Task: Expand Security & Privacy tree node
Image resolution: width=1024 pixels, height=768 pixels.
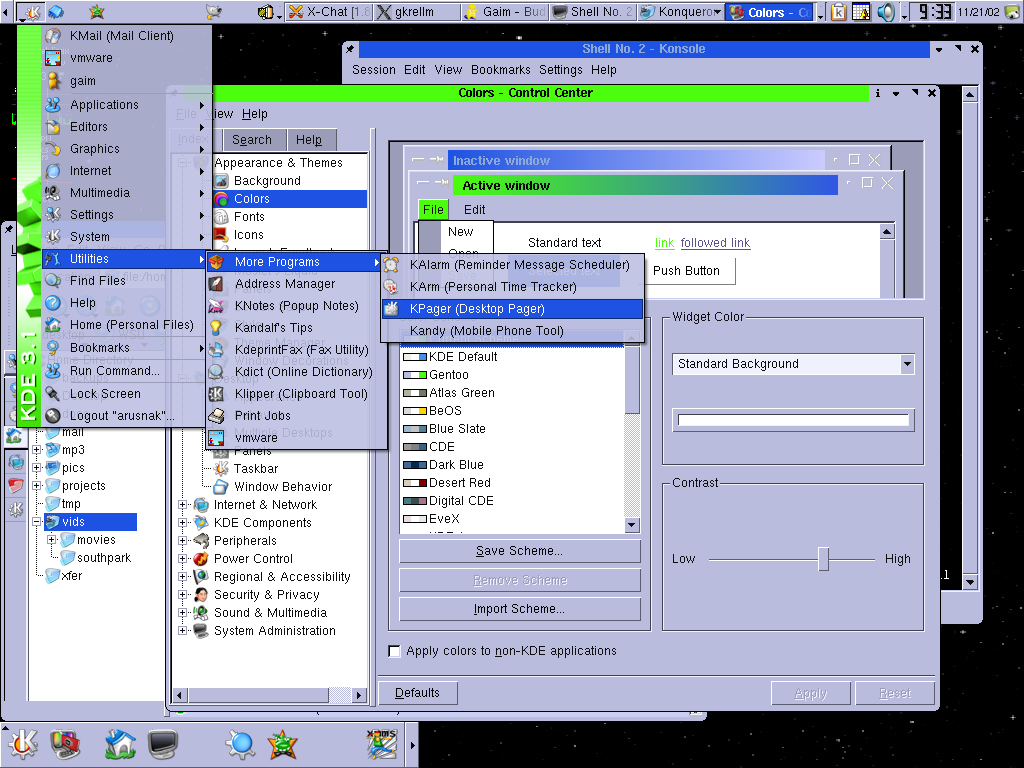Action: [x=183, y=595]
